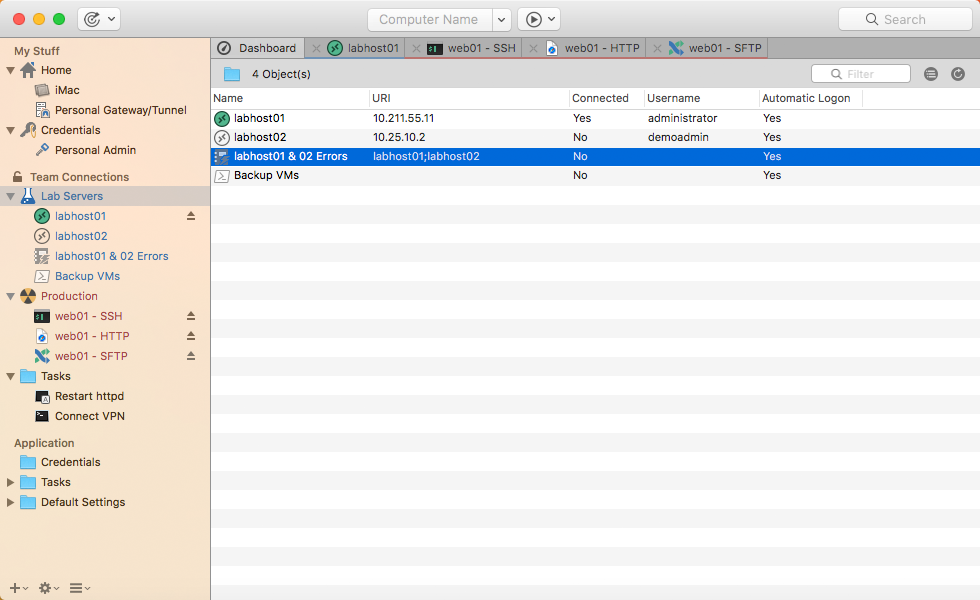
Task: Sort list by Name column
Action: [x=291, y=98]
